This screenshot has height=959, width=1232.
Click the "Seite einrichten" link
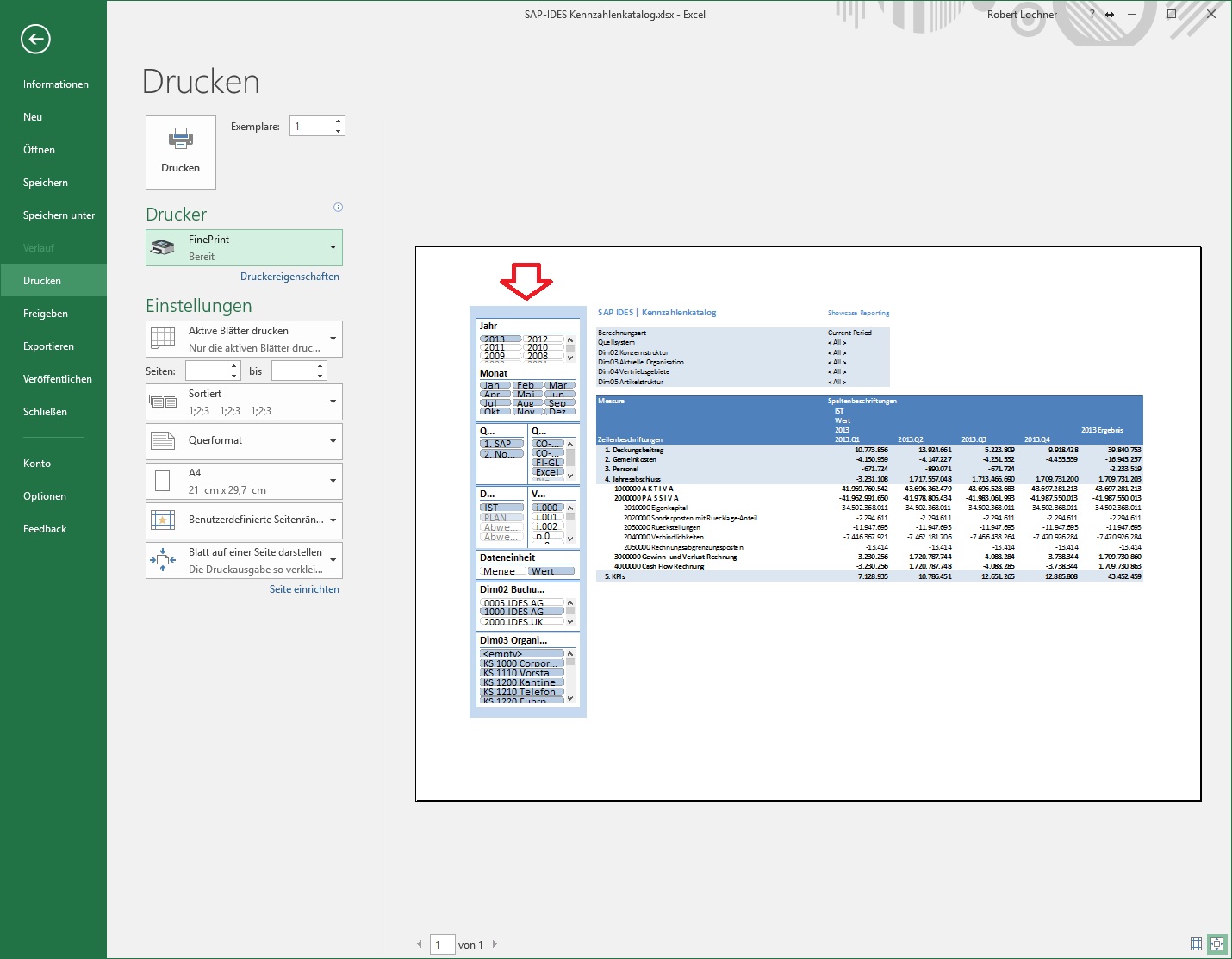coord(304,588)
